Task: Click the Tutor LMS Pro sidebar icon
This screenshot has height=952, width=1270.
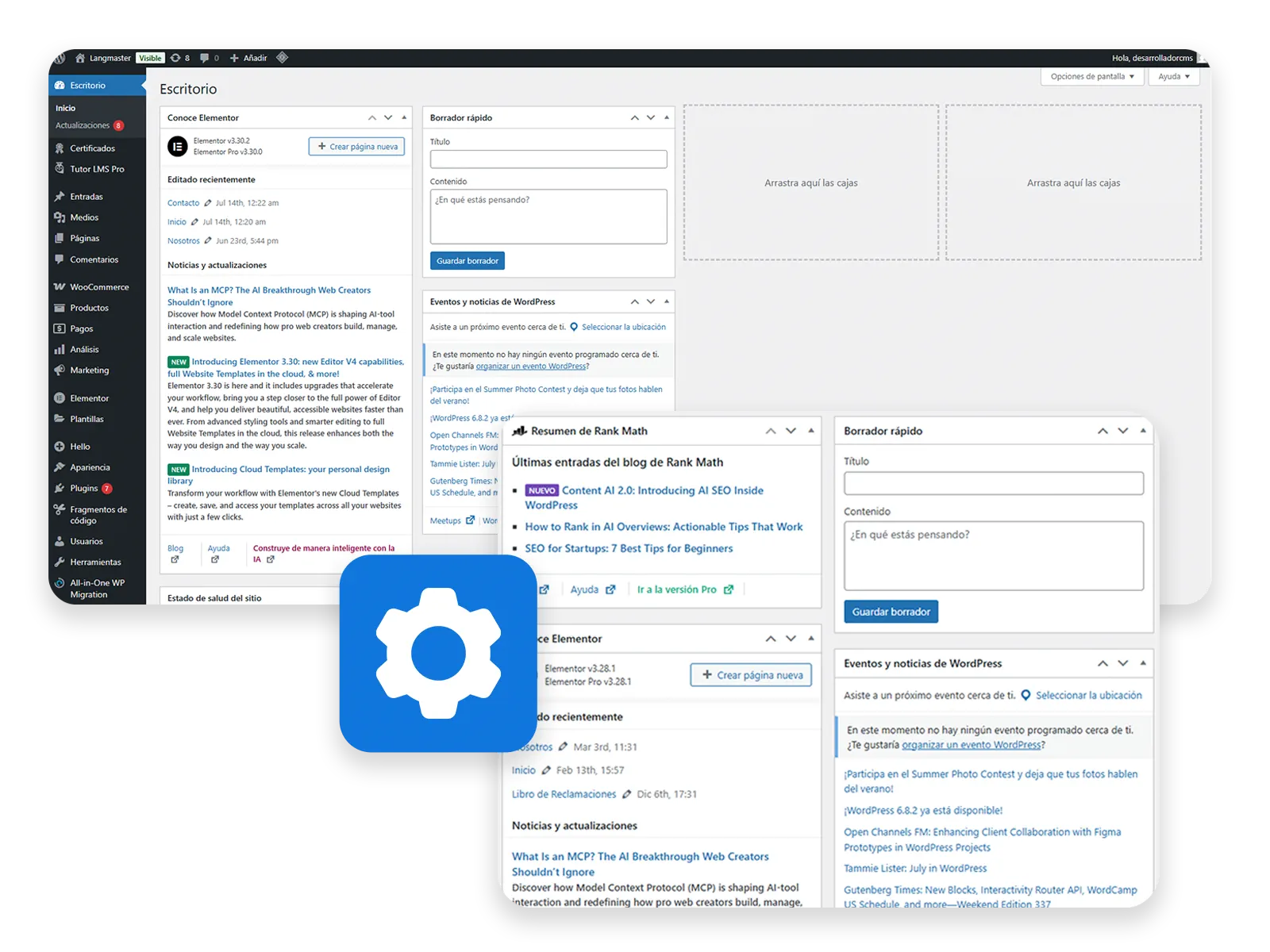Action: 60,169
